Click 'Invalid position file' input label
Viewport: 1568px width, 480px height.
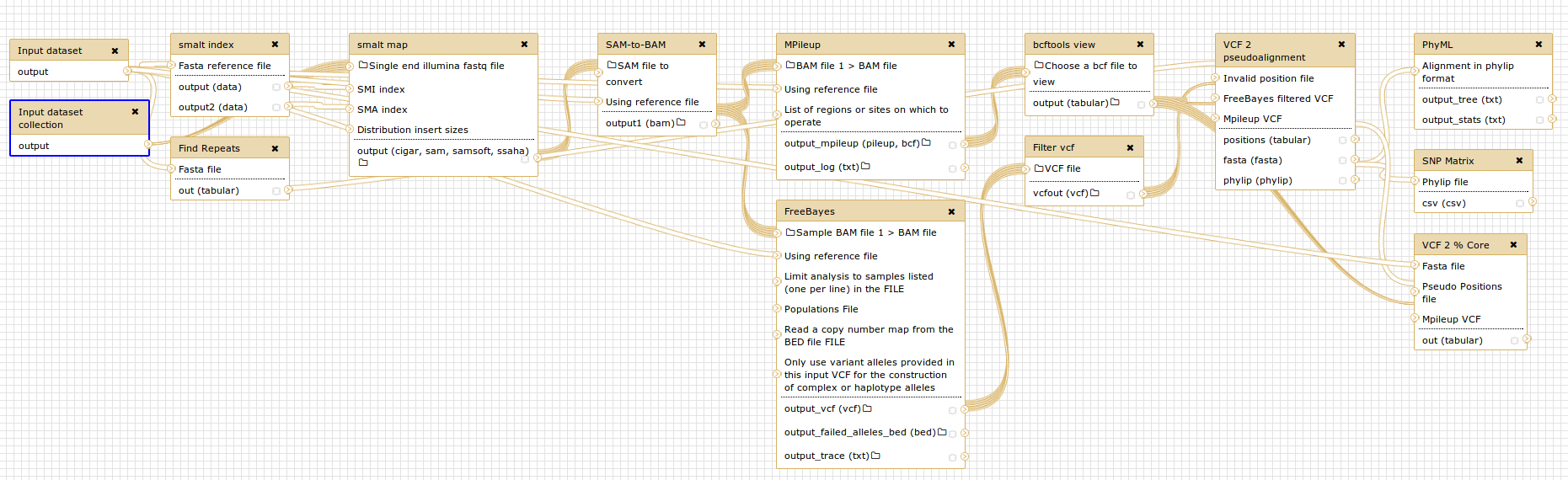coord(1269,78)
